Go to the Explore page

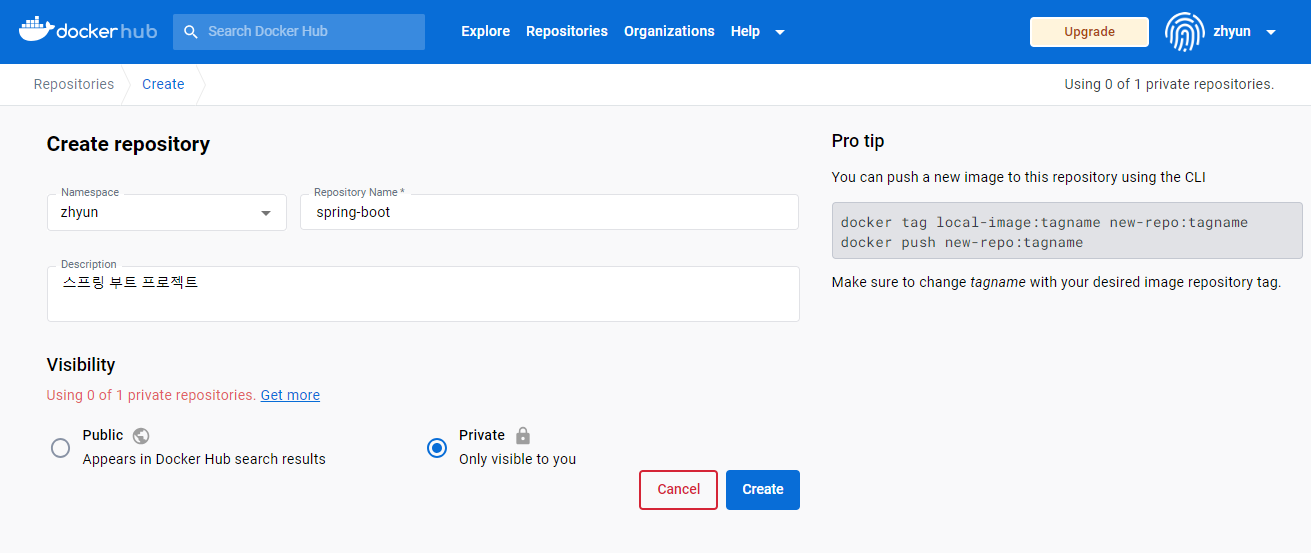486,31
